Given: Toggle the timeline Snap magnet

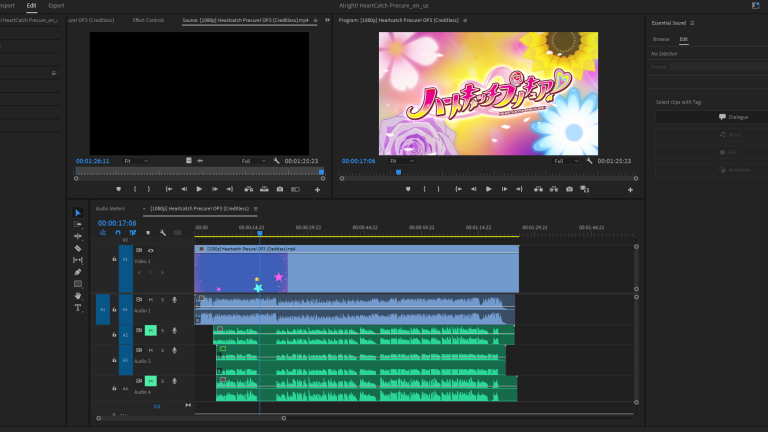Looking at the screenshot, I should click(117, 233).
